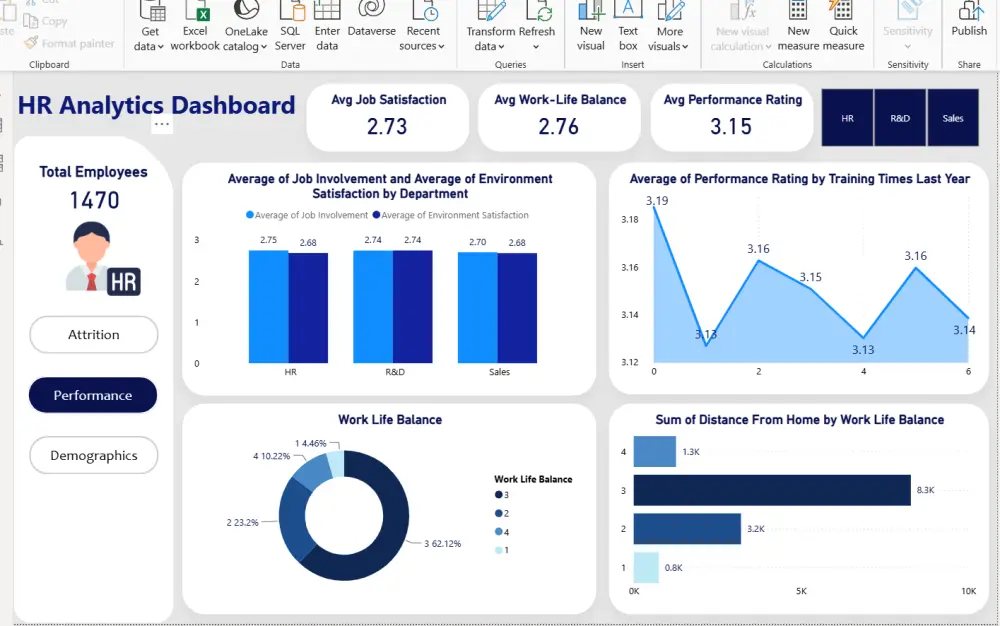Click the 3.2K bar for balance 2
The image size is (1000, 626).
point(687,528)
